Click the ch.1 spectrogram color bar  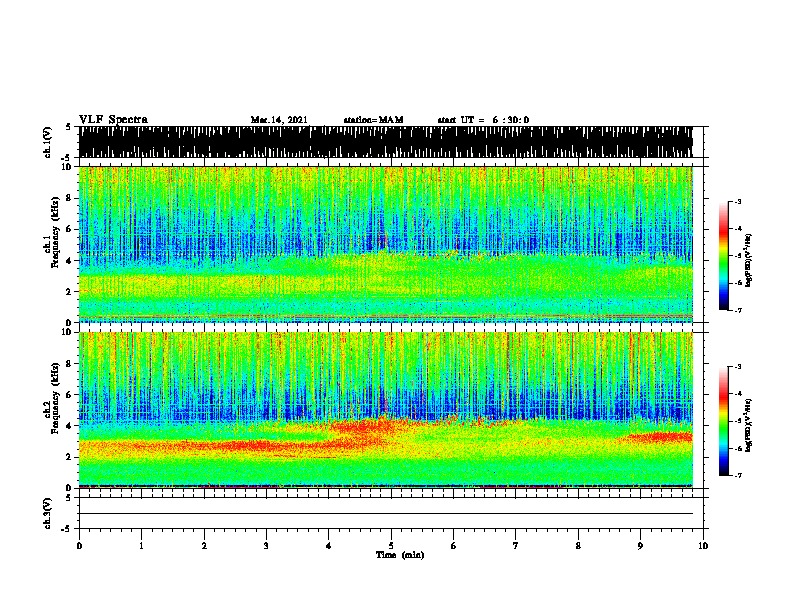click(724, 256)
